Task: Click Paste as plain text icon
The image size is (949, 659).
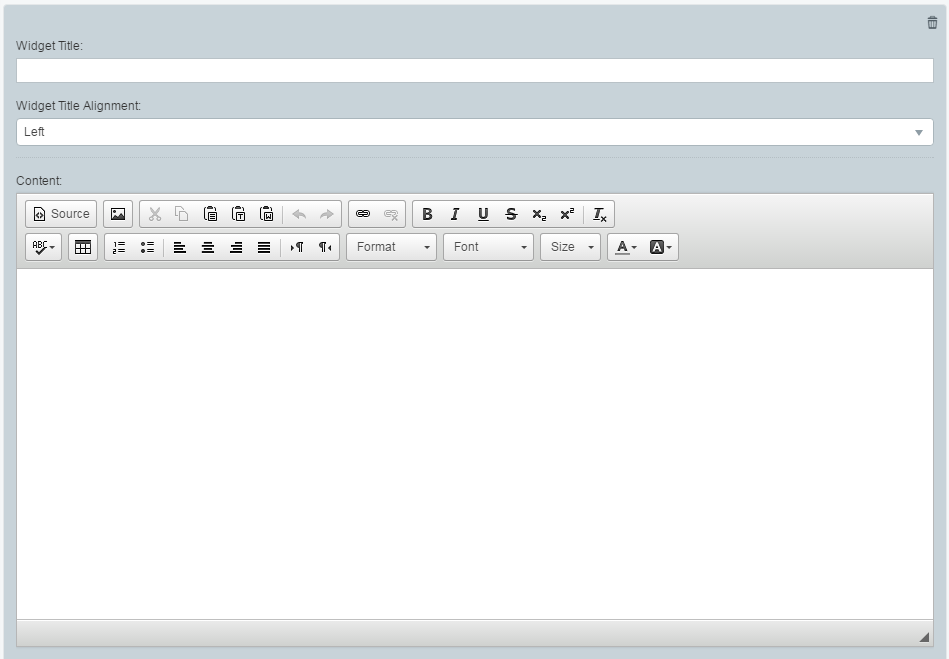Action: 238,214
